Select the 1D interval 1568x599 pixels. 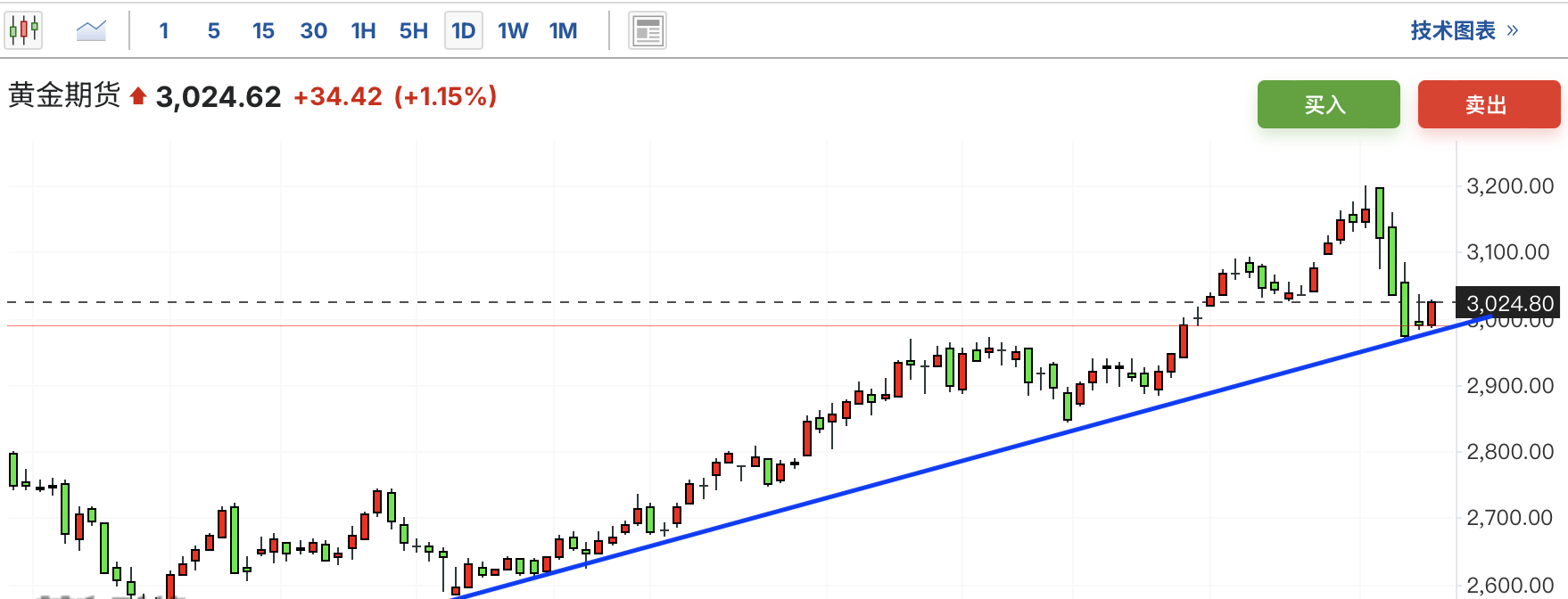coord(464,31)
